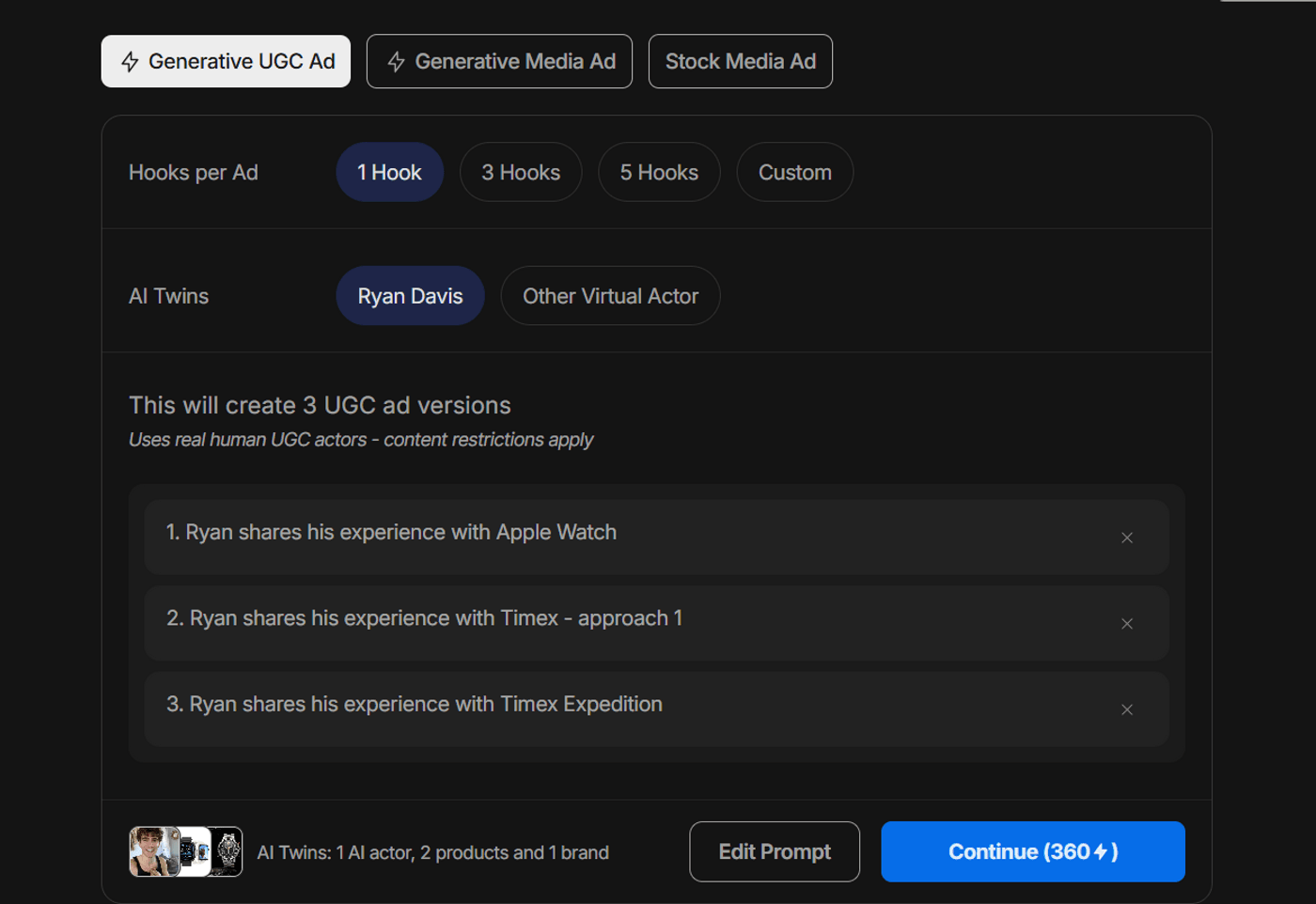Open the Edit Prompt dialog
Viewport: 1316px width, 904px height.
(774, 851)
